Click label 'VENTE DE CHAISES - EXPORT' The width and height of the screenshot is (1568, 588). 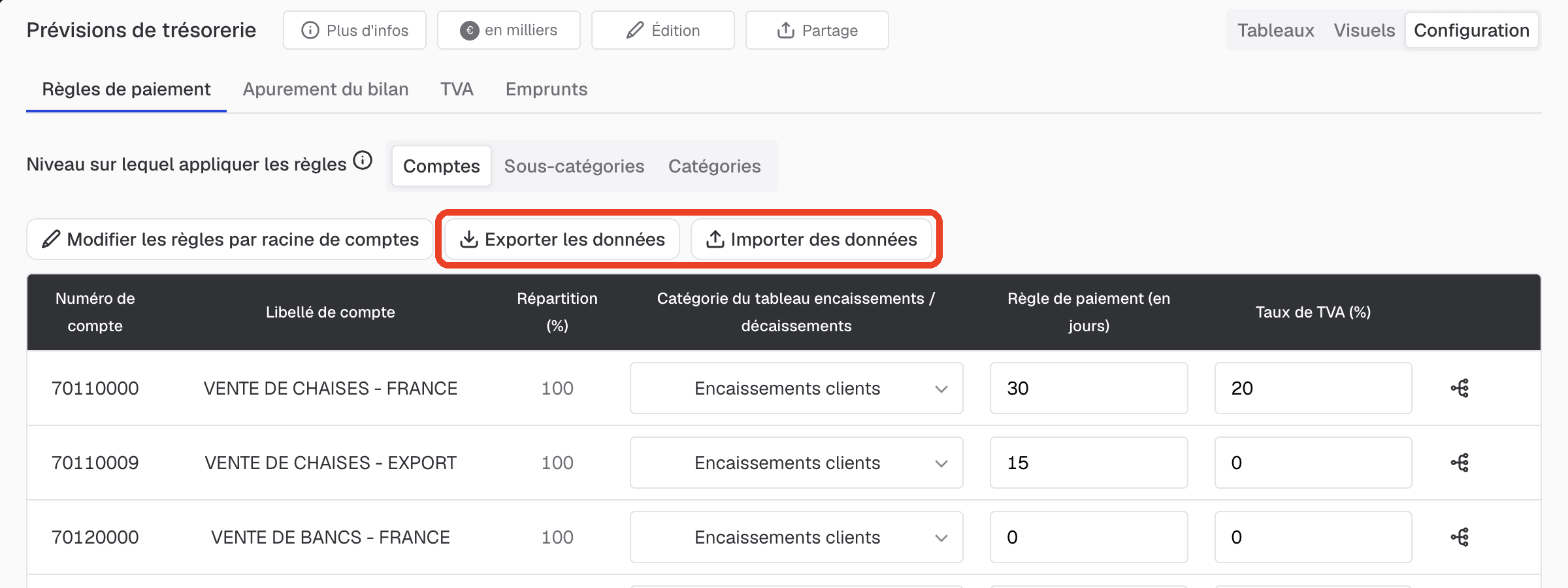click(x=331, y=463)
